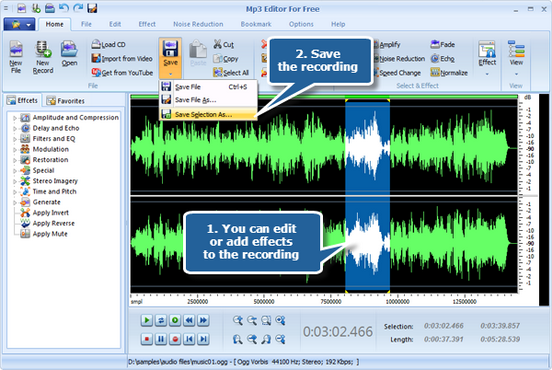
Task: Expand Stereo Imagery category
Action: click(x=15, y=181)
